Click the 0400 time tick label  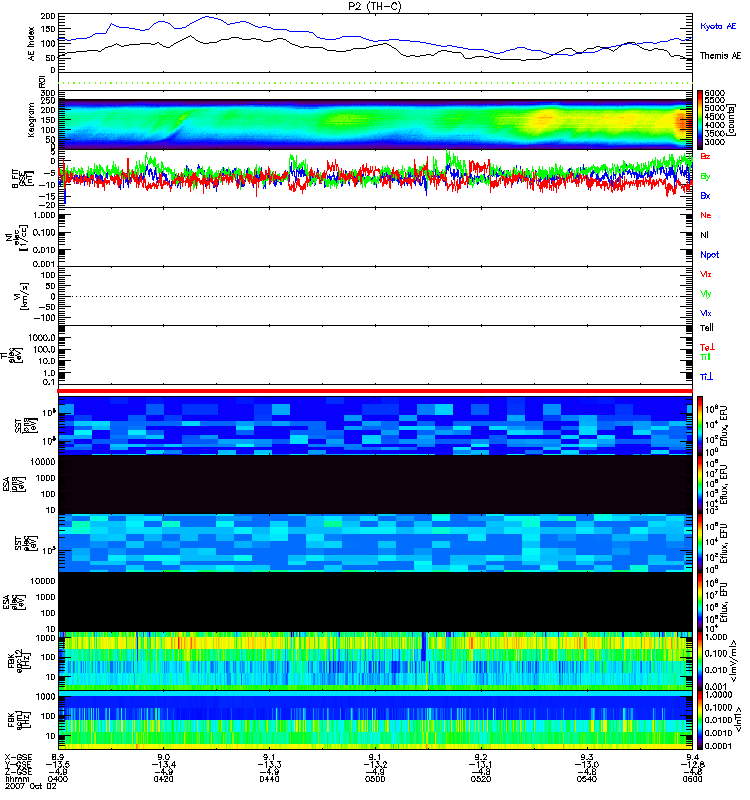(57, 779)
